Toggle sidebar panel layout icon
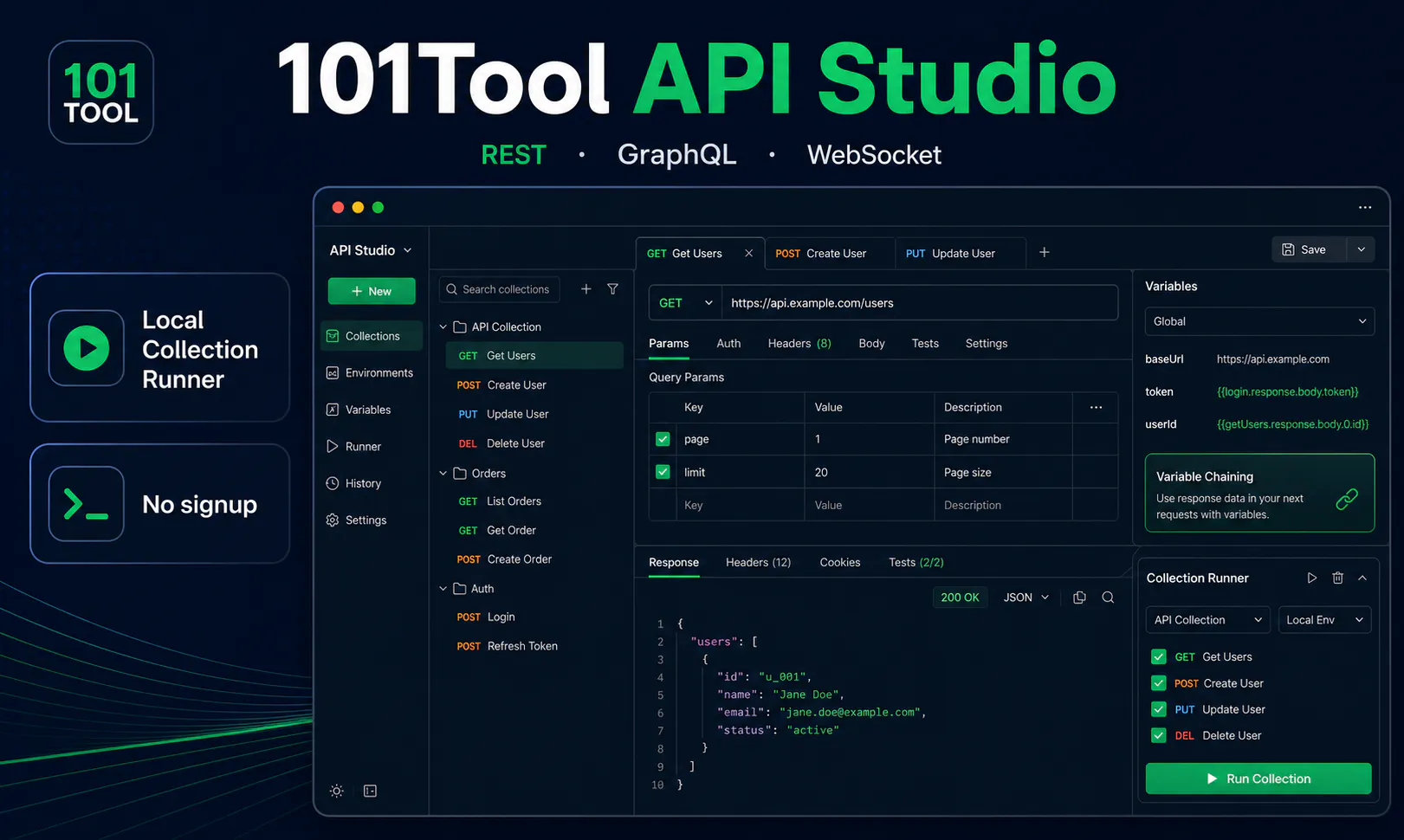The height and width of the screenshot is (840, 1404). pyautogui.click(x=370, y=791)
